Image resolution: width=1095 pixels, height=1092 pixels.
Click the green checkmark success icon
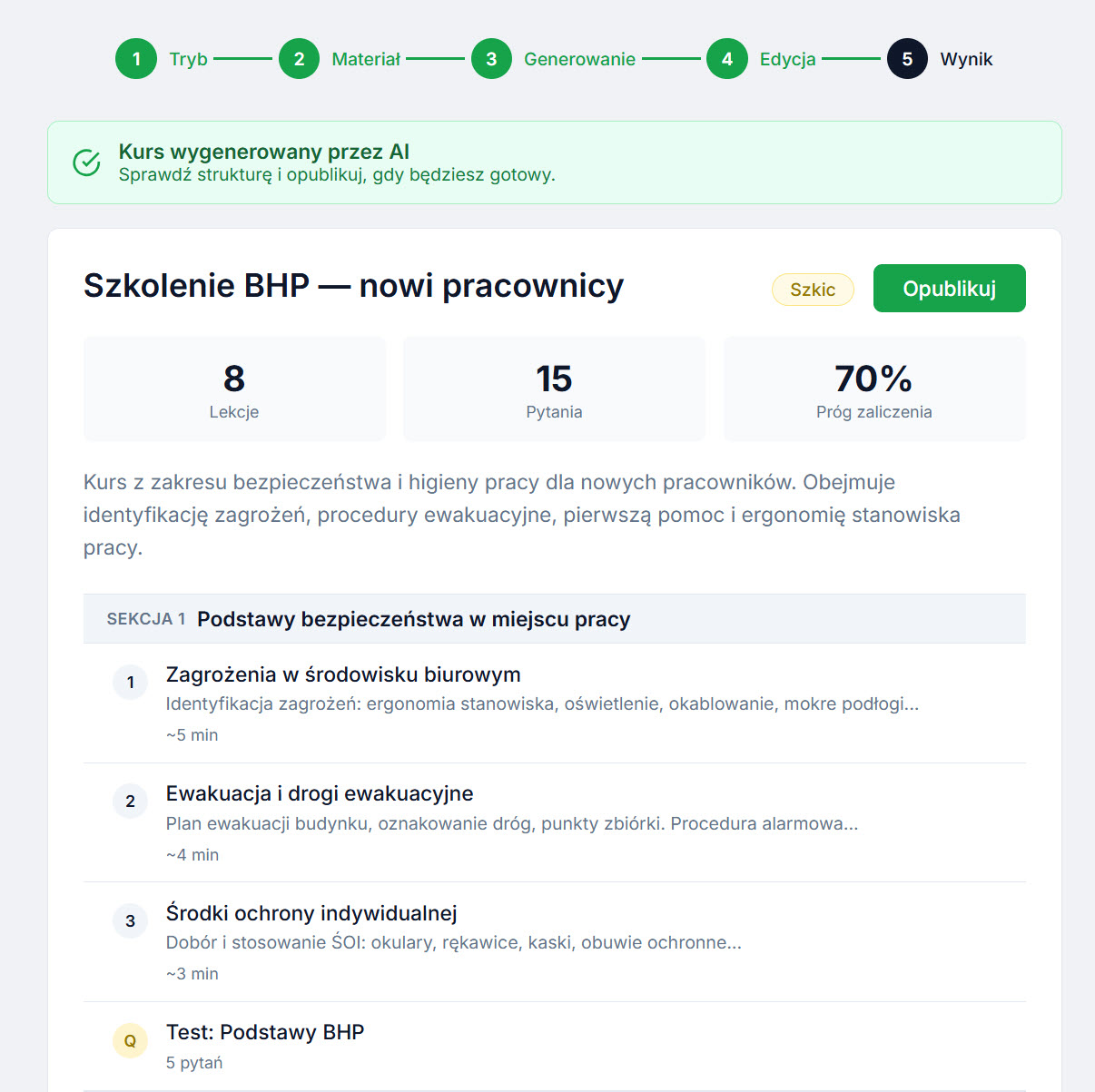coord(86,162)
